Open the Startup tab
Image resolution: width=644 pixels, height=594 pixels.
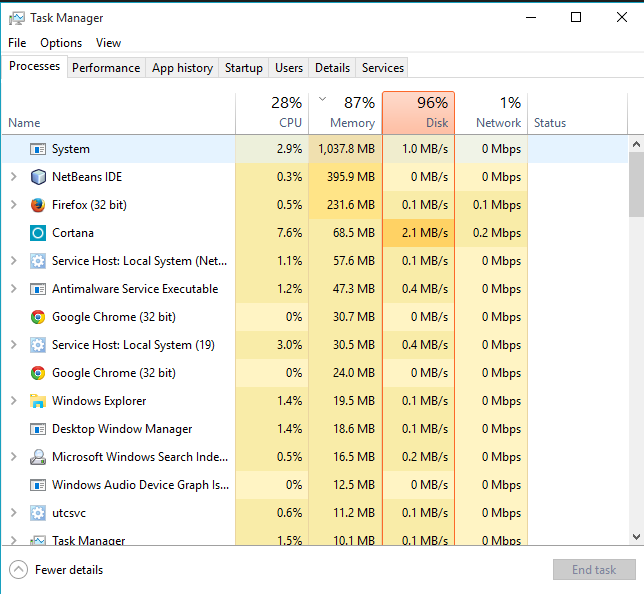pyautogui.click(x=244, y=68)
